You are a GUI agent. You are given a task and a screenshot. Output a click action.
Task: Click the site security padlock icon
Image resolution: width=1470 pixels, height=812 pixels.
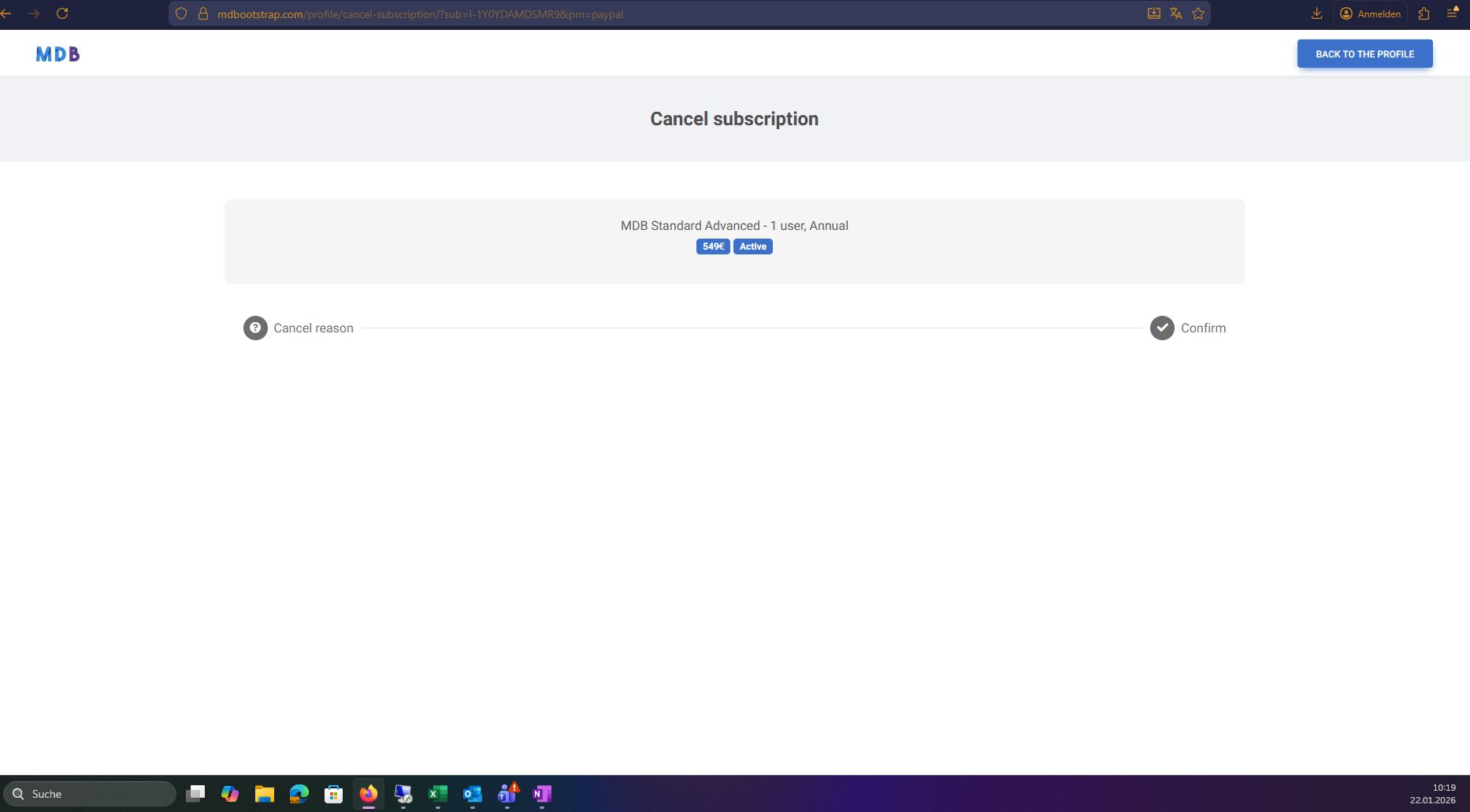[202, 14]
